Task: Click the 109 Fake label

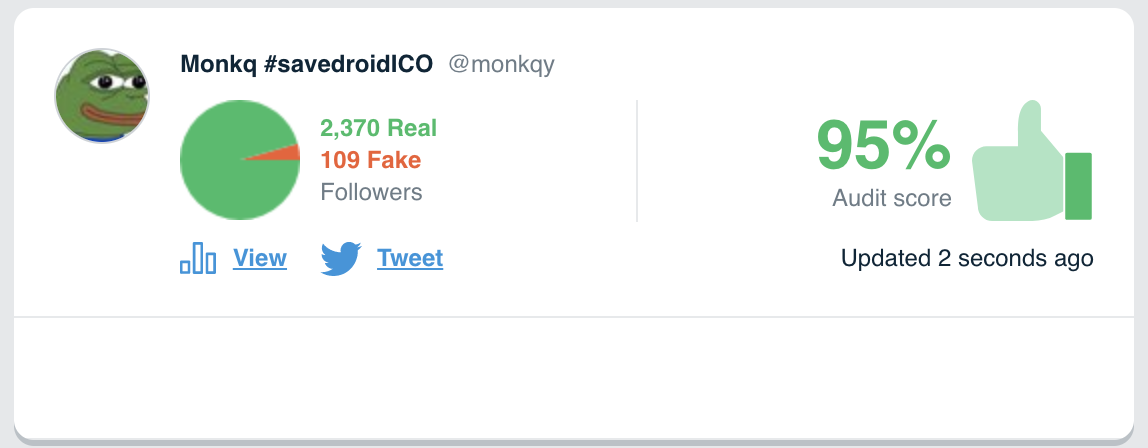Action: pos(370,160)
